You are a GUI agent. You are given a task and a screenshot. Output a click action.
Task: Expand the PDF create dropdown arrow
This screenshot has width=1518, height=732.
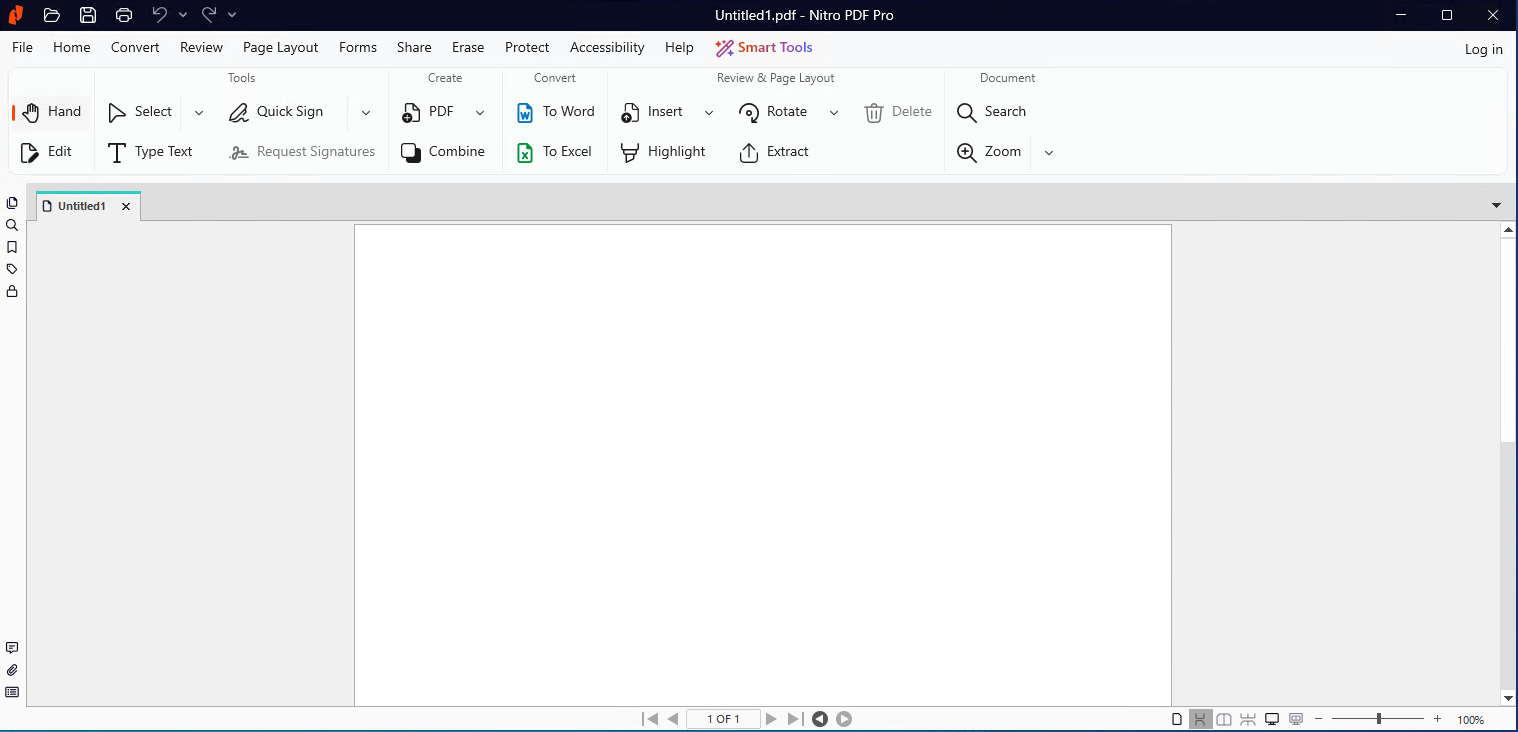pos(480,113)
